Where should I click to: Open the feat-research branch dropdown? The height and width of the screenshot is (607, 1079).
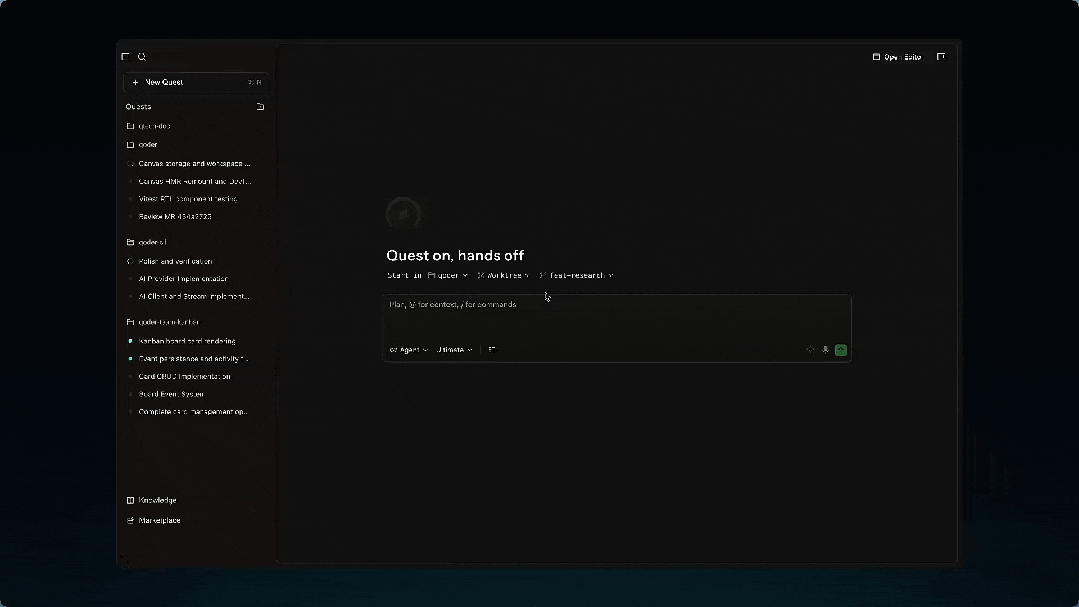click(577, 275)
